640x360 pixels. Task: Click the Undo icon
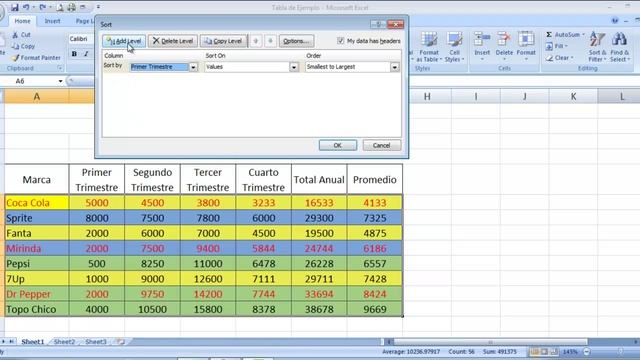tap(26, 7)
